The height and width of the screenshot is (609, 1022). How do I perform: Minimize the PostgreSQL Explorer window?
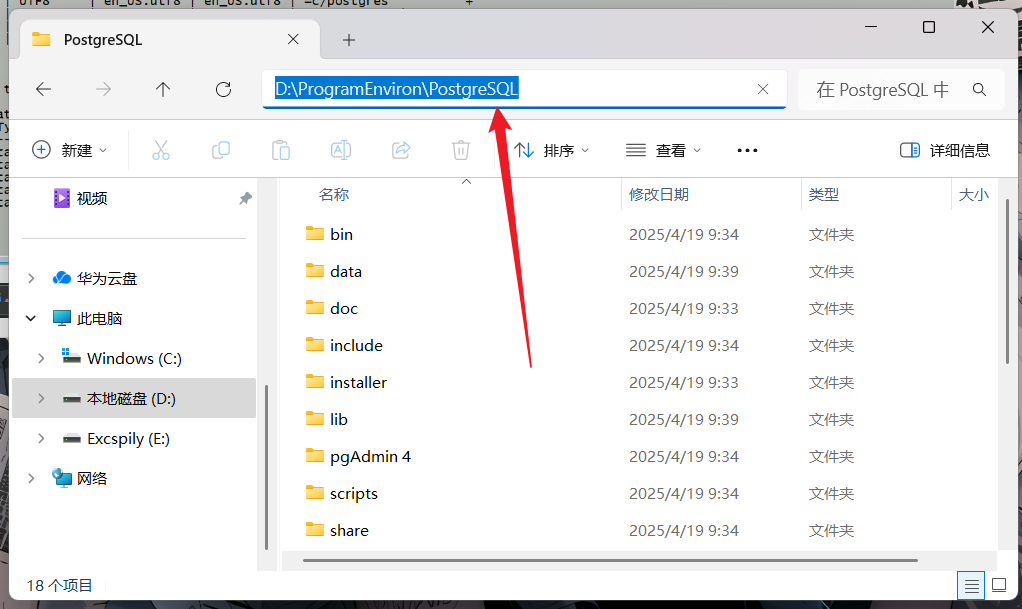coord(871,27)
